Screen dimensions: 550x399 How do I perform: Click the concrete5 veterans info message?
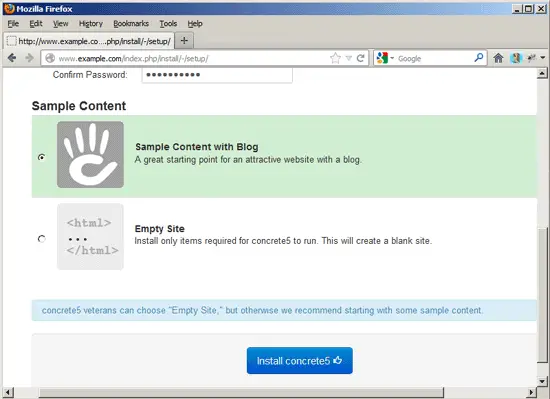coord(284,310)
